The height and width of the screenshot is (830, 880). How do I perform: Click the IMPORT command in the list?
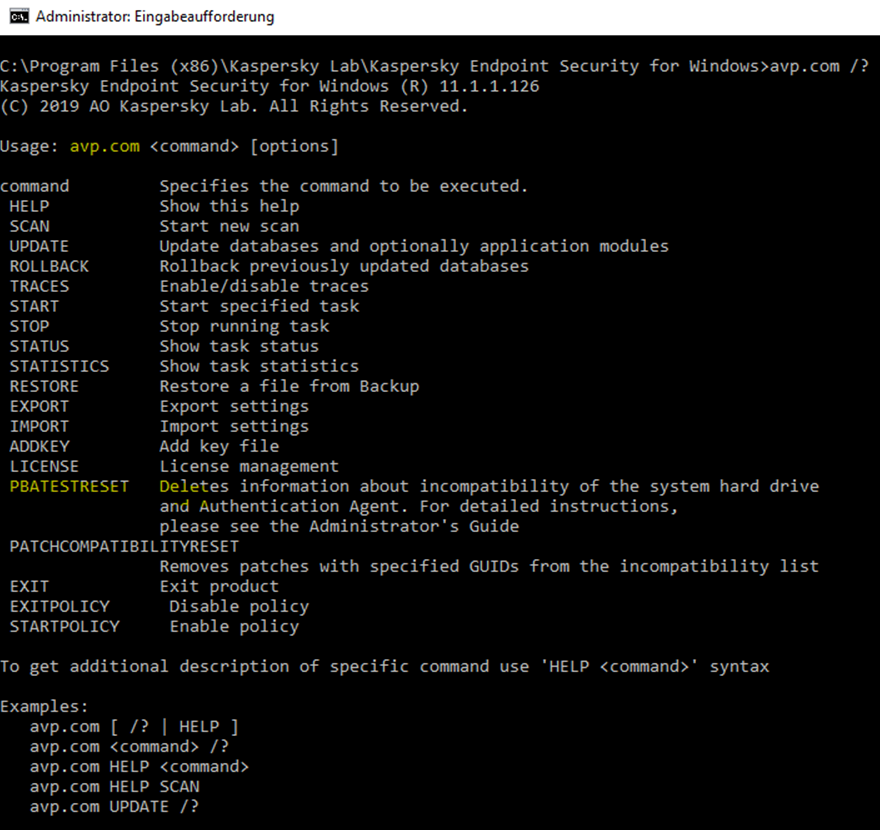[39, 426]
